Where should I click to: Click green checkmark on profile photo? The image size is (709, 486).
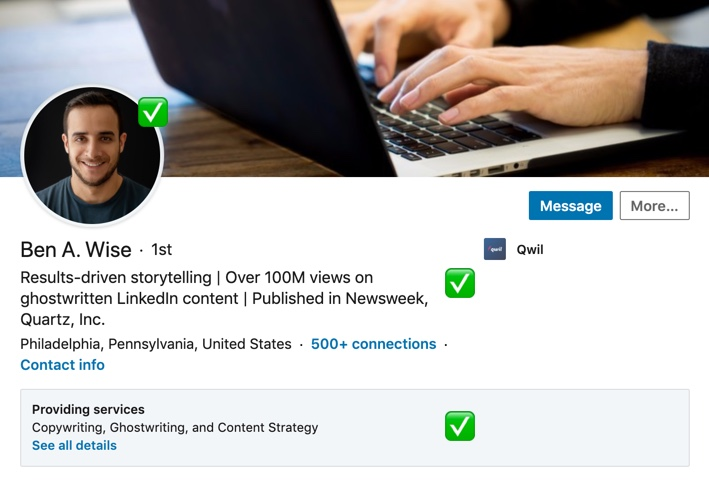(x=153, y=112)
